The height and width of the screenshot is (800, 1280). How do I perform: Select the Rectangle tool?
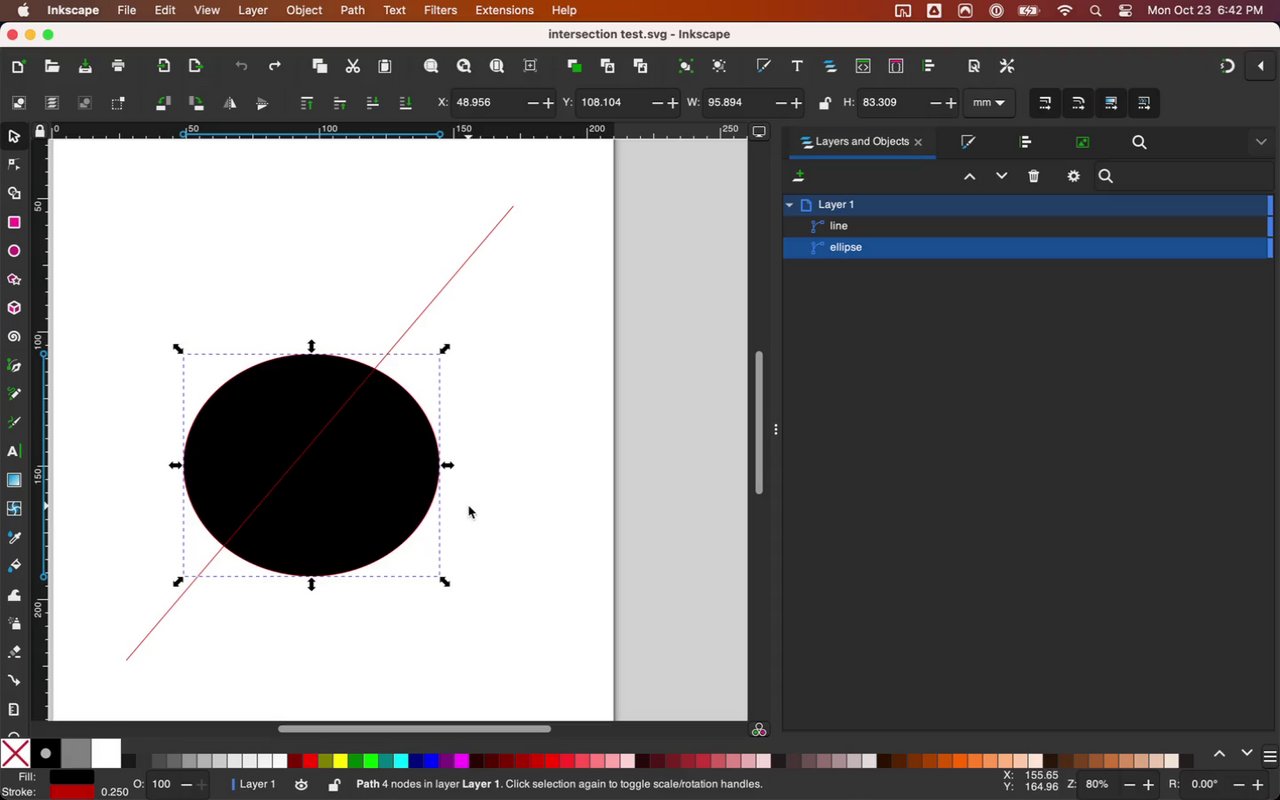(14, 222)
